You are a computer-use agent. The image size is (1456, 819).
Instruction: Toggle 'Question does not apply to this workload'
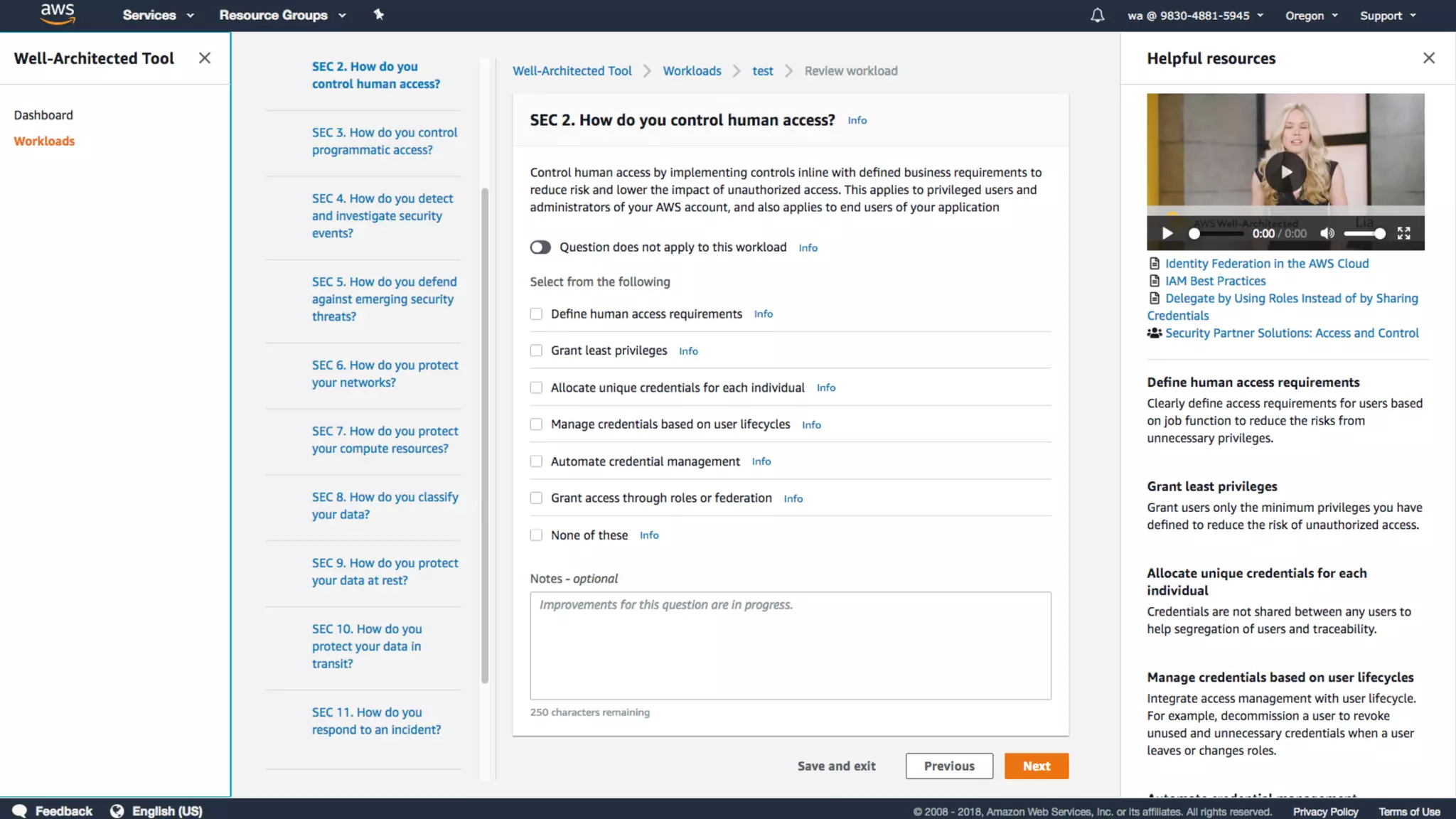[540, 247]
